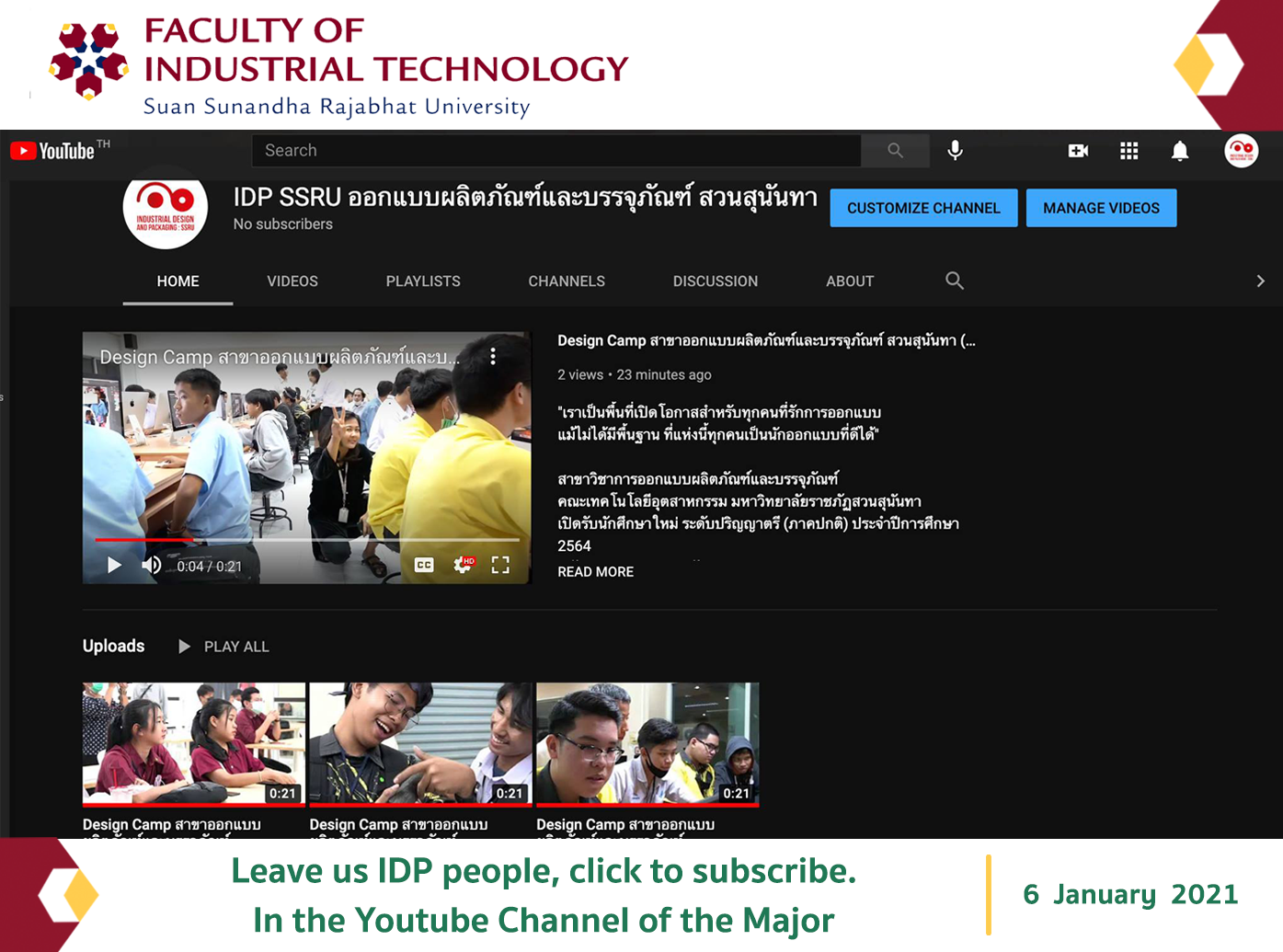Click the CUSTOMIZE CHANNEL button
1283x952 pixels.
[x=923, y=208]
